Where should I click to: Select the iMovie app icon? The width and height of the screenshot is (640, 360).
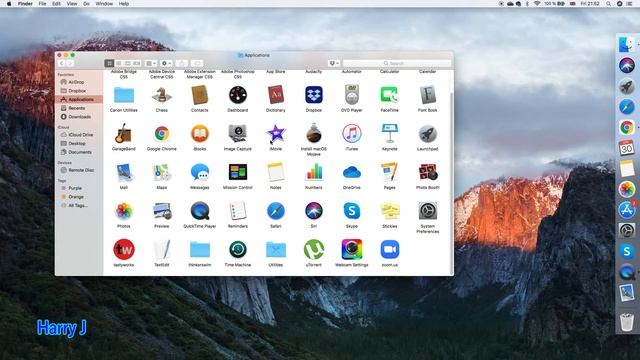(276, 134)
